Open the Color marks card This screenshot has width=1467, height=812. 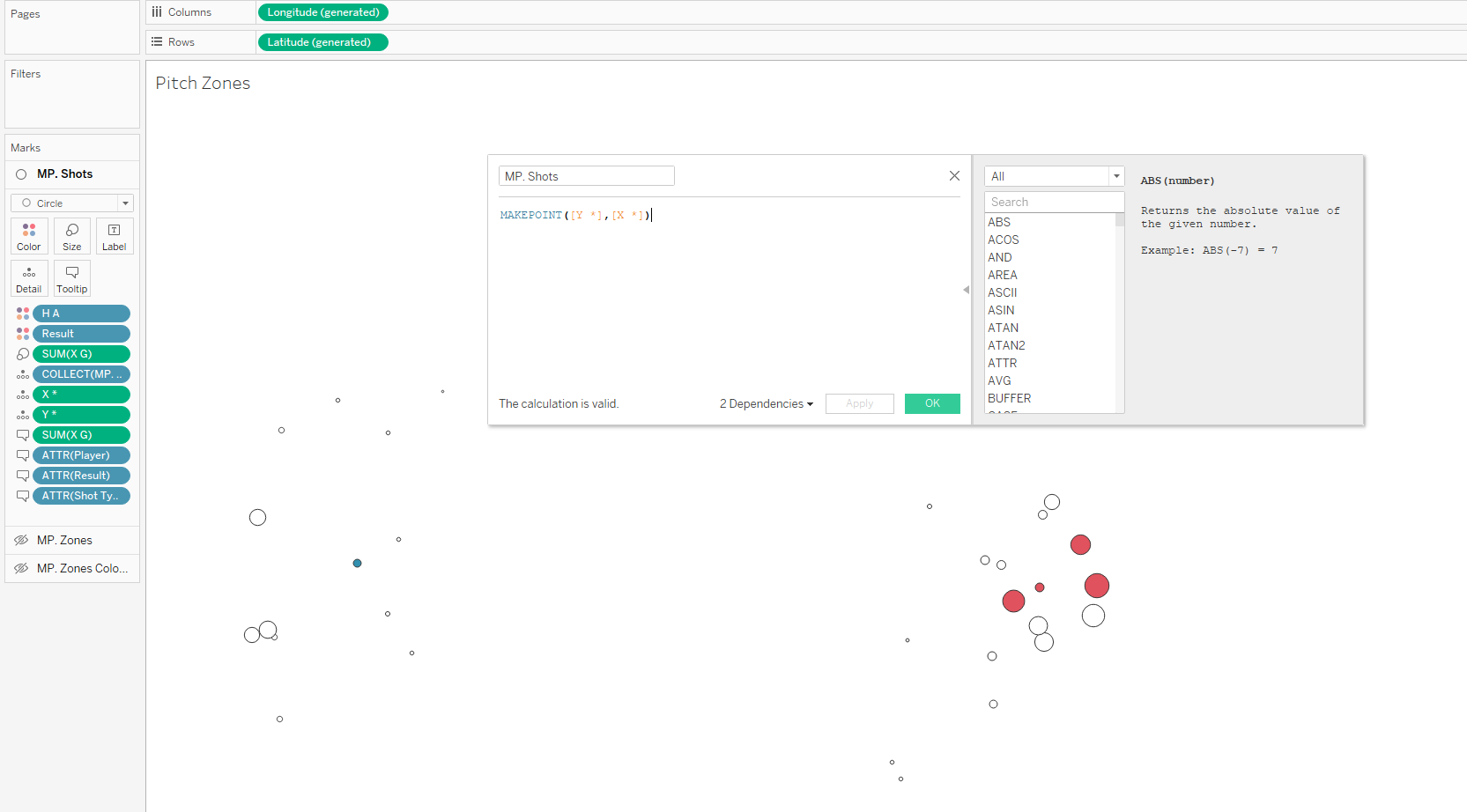pos(29,236)
